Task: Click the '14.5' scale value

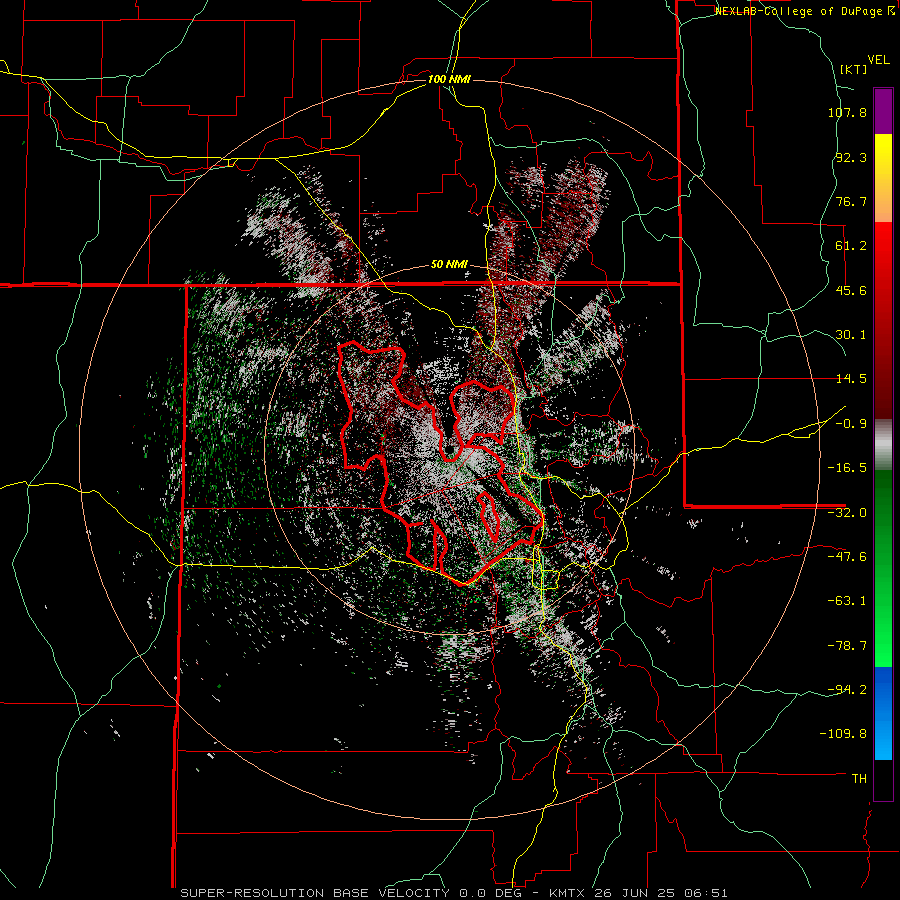Action: (851, 379)
